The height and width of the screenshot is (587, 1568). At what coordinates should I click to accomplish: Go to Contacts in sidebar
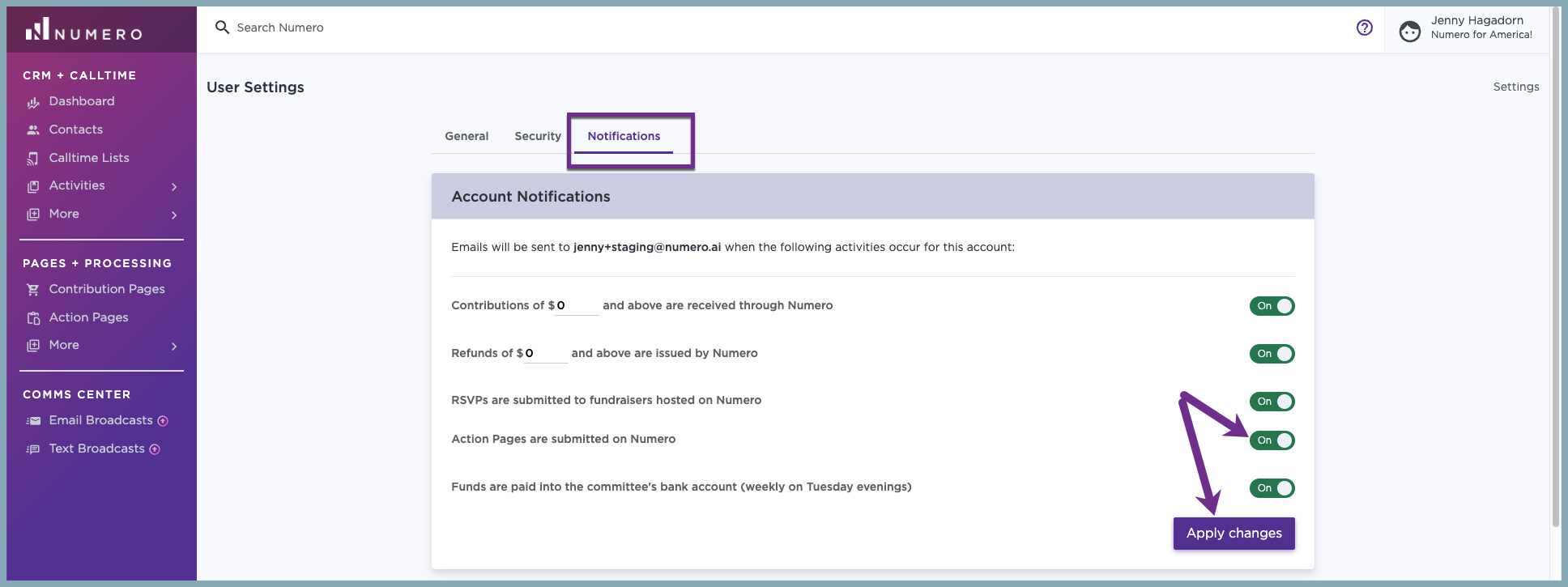pos(76,130)
